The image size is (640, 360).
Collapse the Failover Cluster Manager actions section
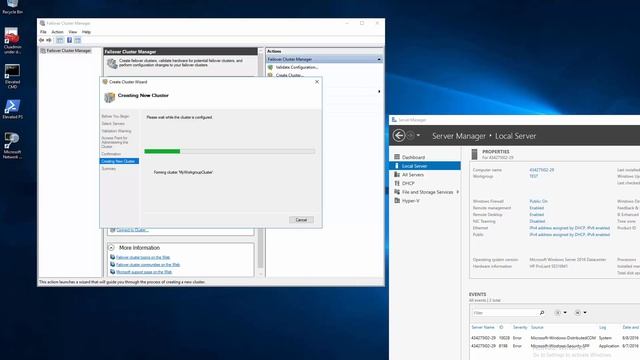tap(379, 59)
